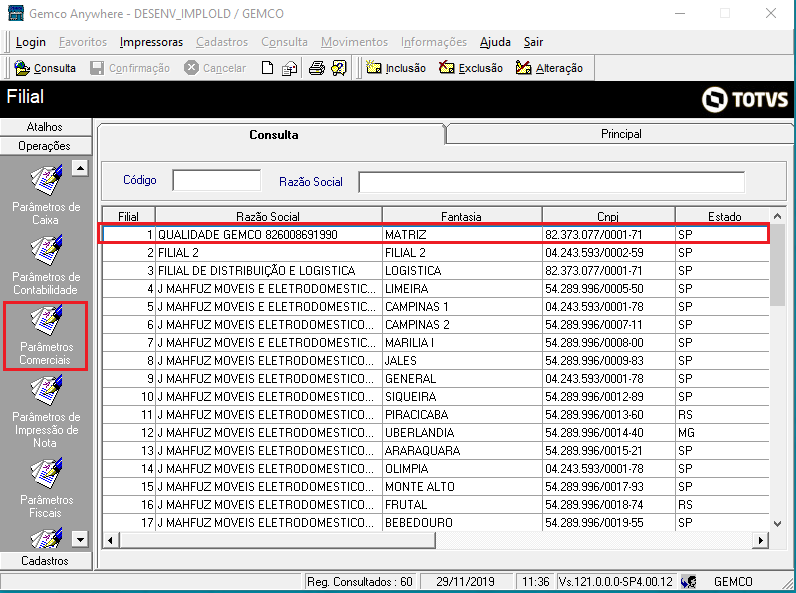Click the table vertical scrollbar thumb
Image resolution: width=796 pixels, height=593 pixels.
pyautogui.click(x=777, y=266)
